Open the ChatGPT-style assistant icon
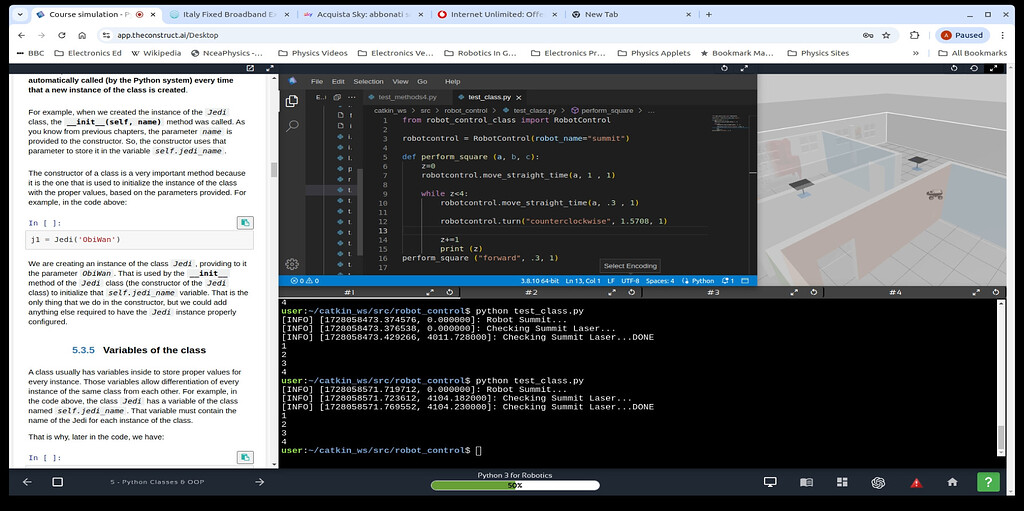The image size is (1024, 511). pos(878,482)
